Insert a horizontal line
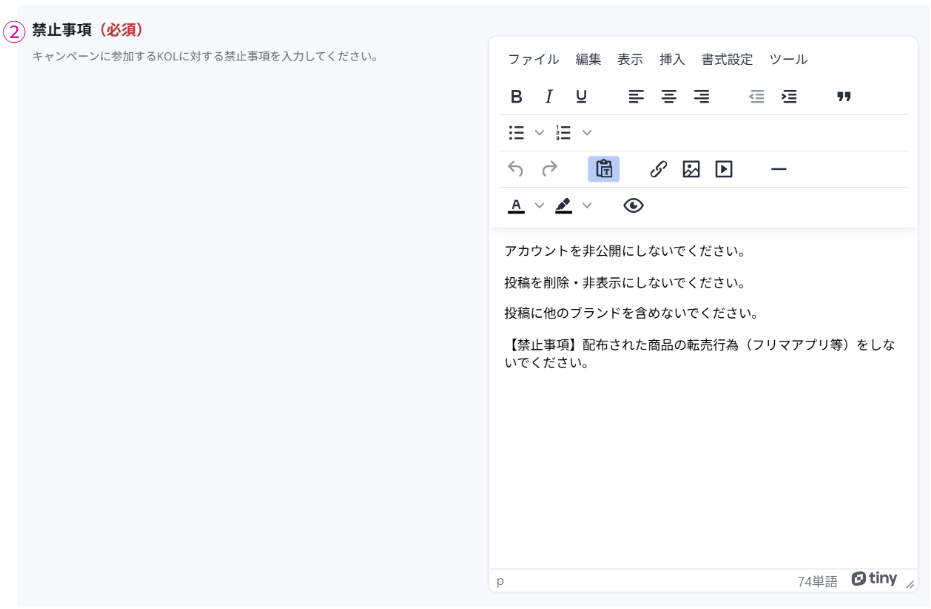Viewport: 931px width, 609px height. [779, 169]
